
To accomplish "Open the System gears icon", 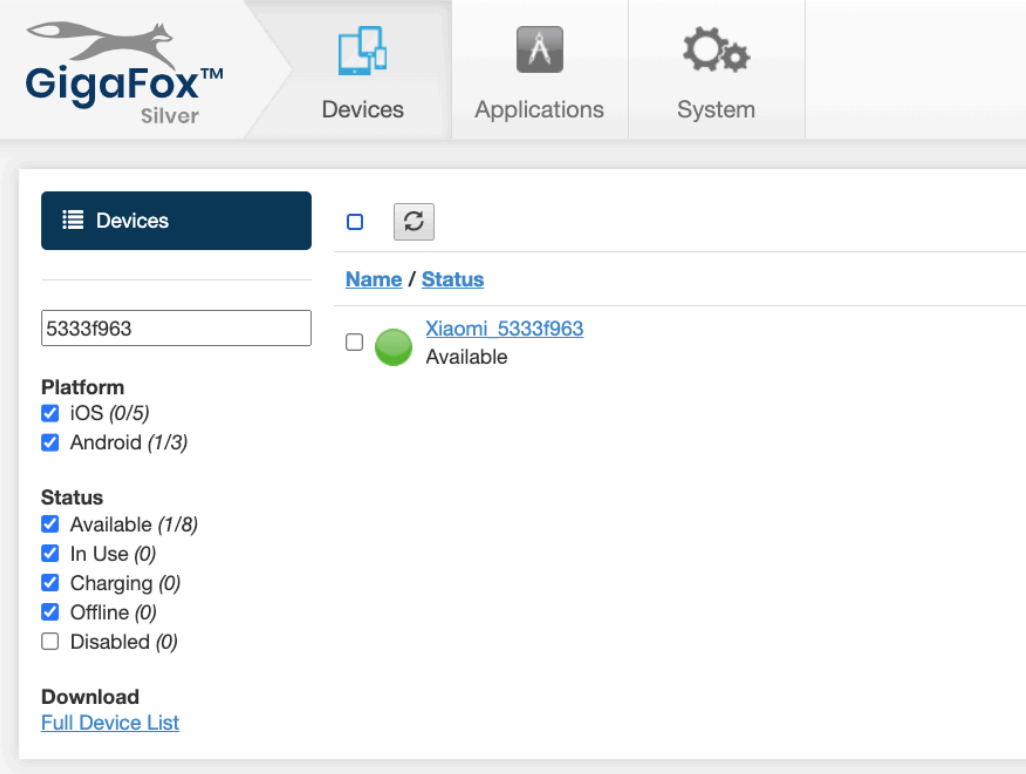I will [716, 49].
